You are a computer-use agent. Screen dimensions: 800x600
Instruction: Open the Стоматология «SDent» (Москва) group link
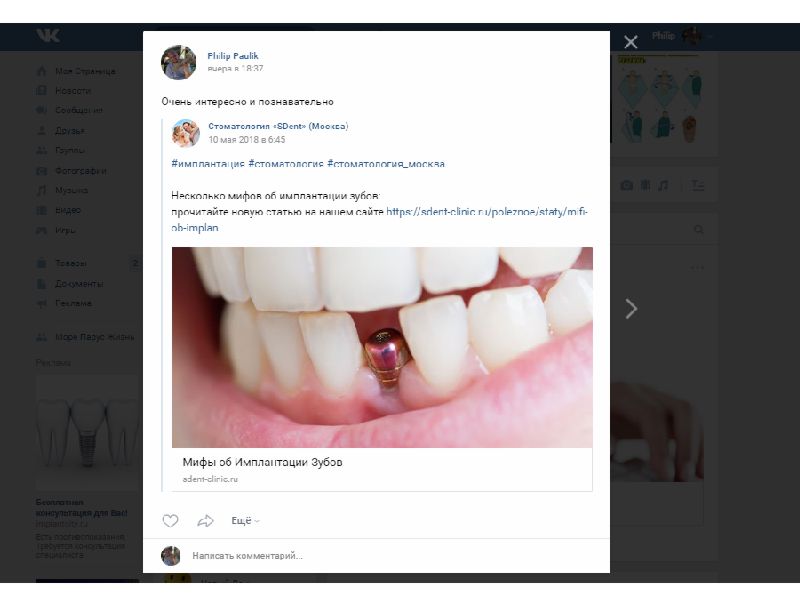point(278,126)
